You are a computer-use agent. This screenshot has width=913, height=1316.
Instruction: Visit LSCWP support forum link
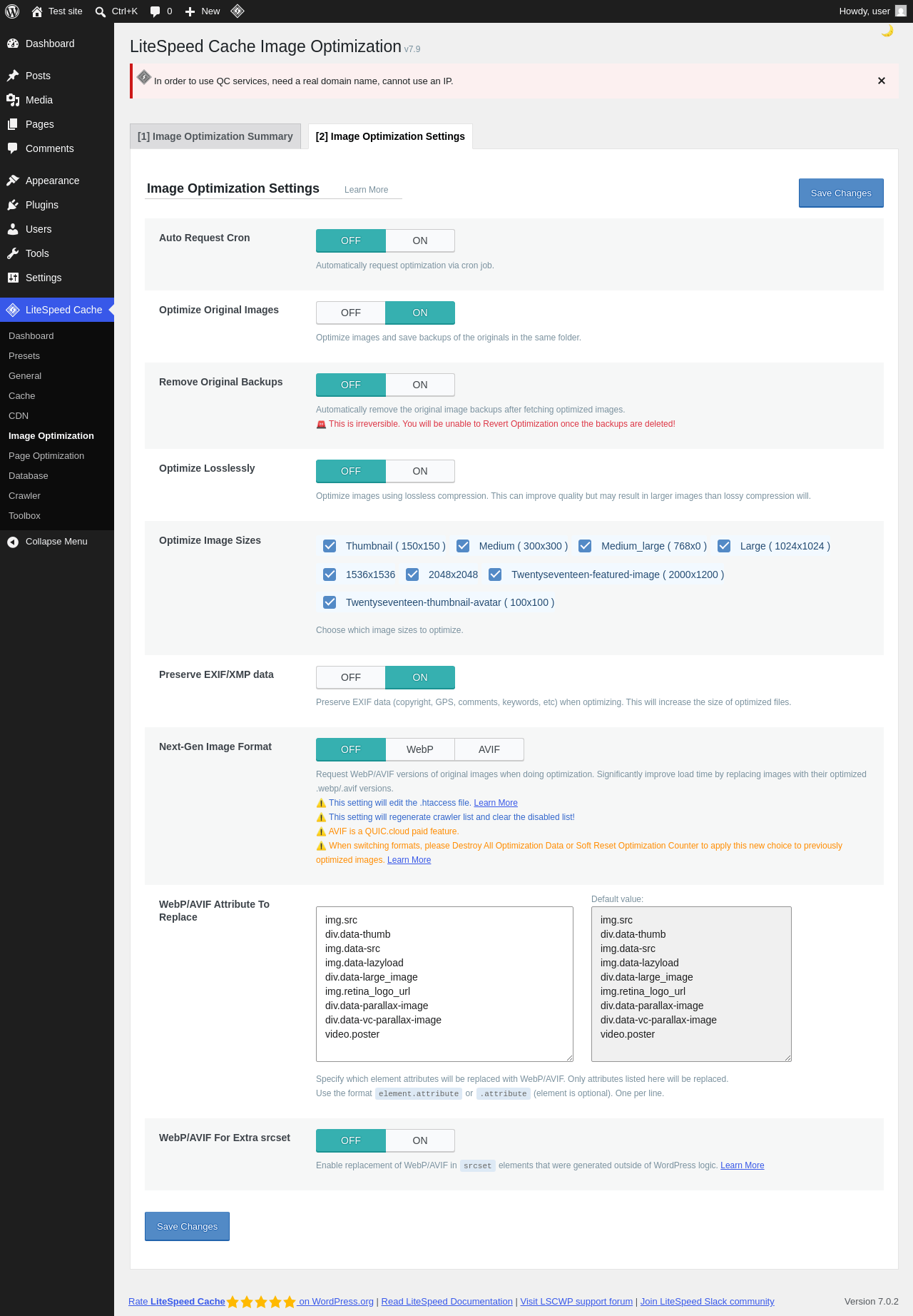576,1302
